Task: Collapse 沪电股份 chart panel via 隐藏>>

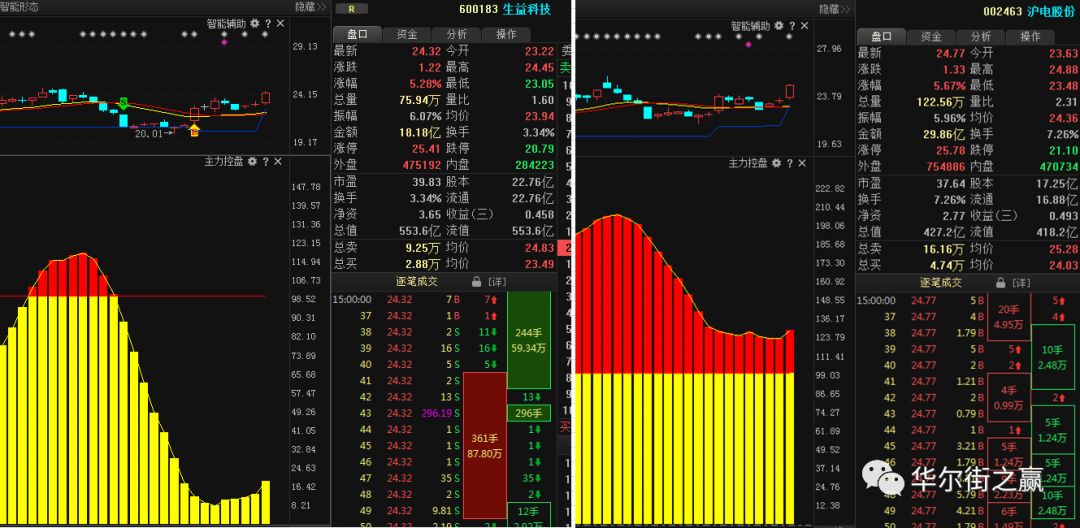Action: coord(835,9)
